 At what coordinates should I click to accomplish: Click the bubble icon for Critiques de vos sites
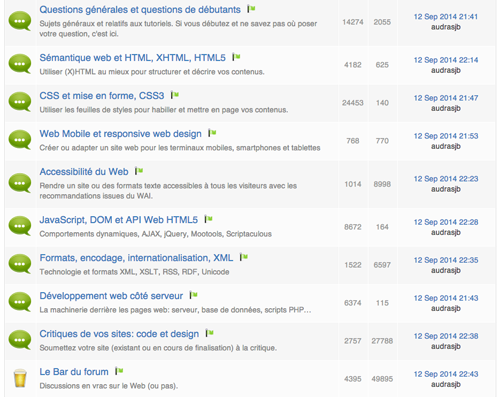pos(20,340)
